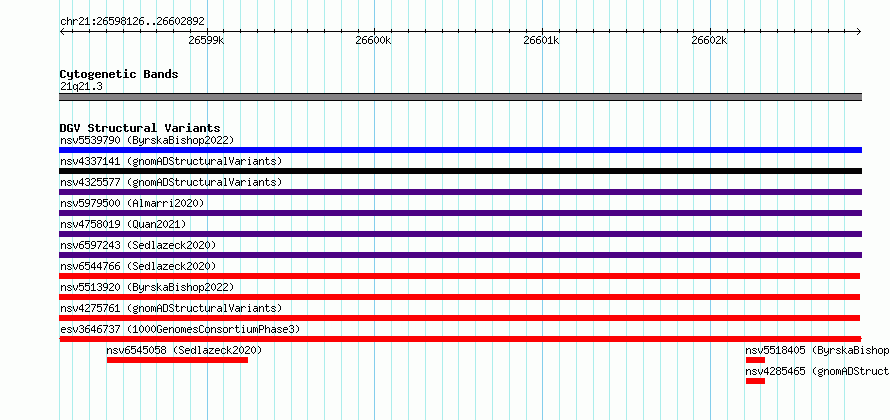This screenshot has height=420, width=890.
Task: Select the small red nsv5518405 variant bar
Action: point(755,360)
